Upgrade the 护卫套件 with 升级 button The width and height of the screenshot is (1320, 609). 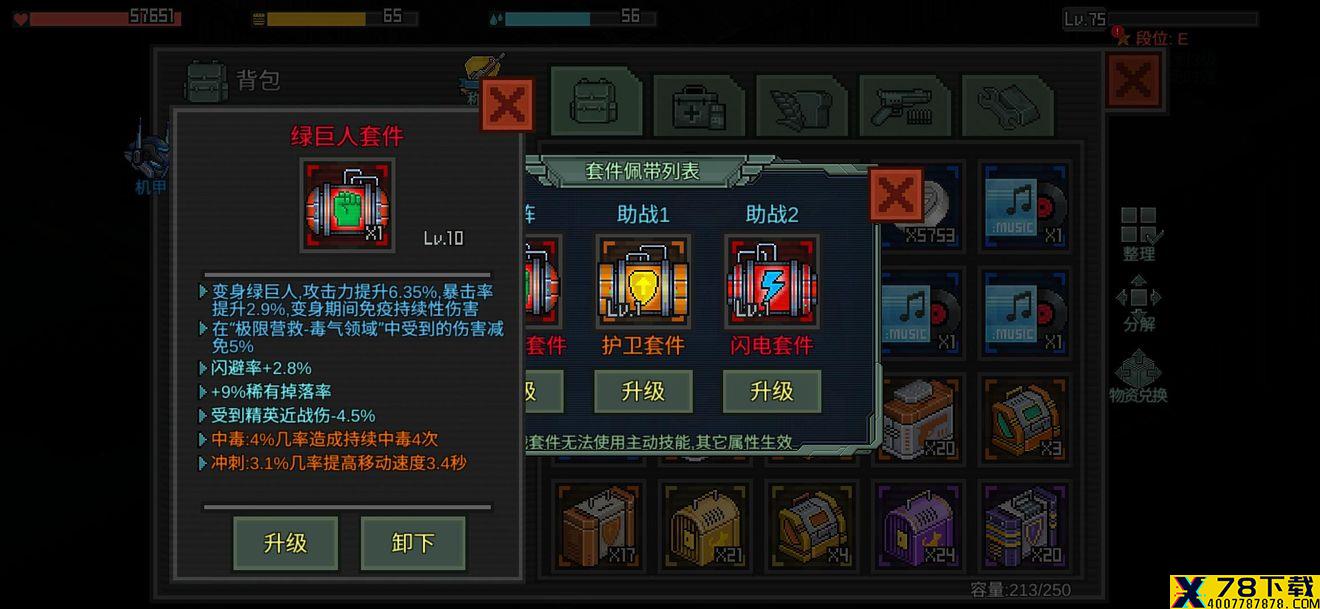click(x=643, y=391)
